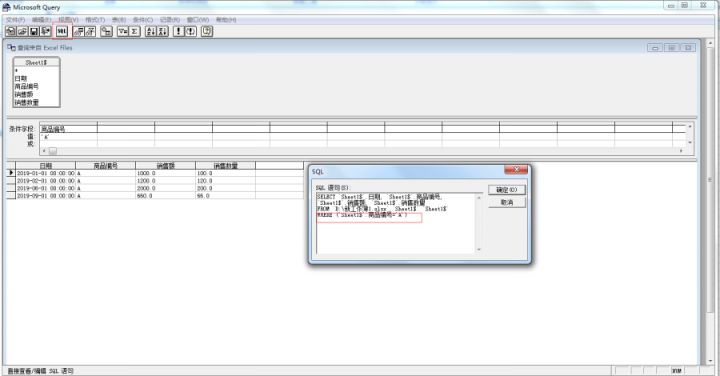Screen dimensions: 720x376
Task: Run Query Now with the exclamation icon
Action: (x=179, y=31)
